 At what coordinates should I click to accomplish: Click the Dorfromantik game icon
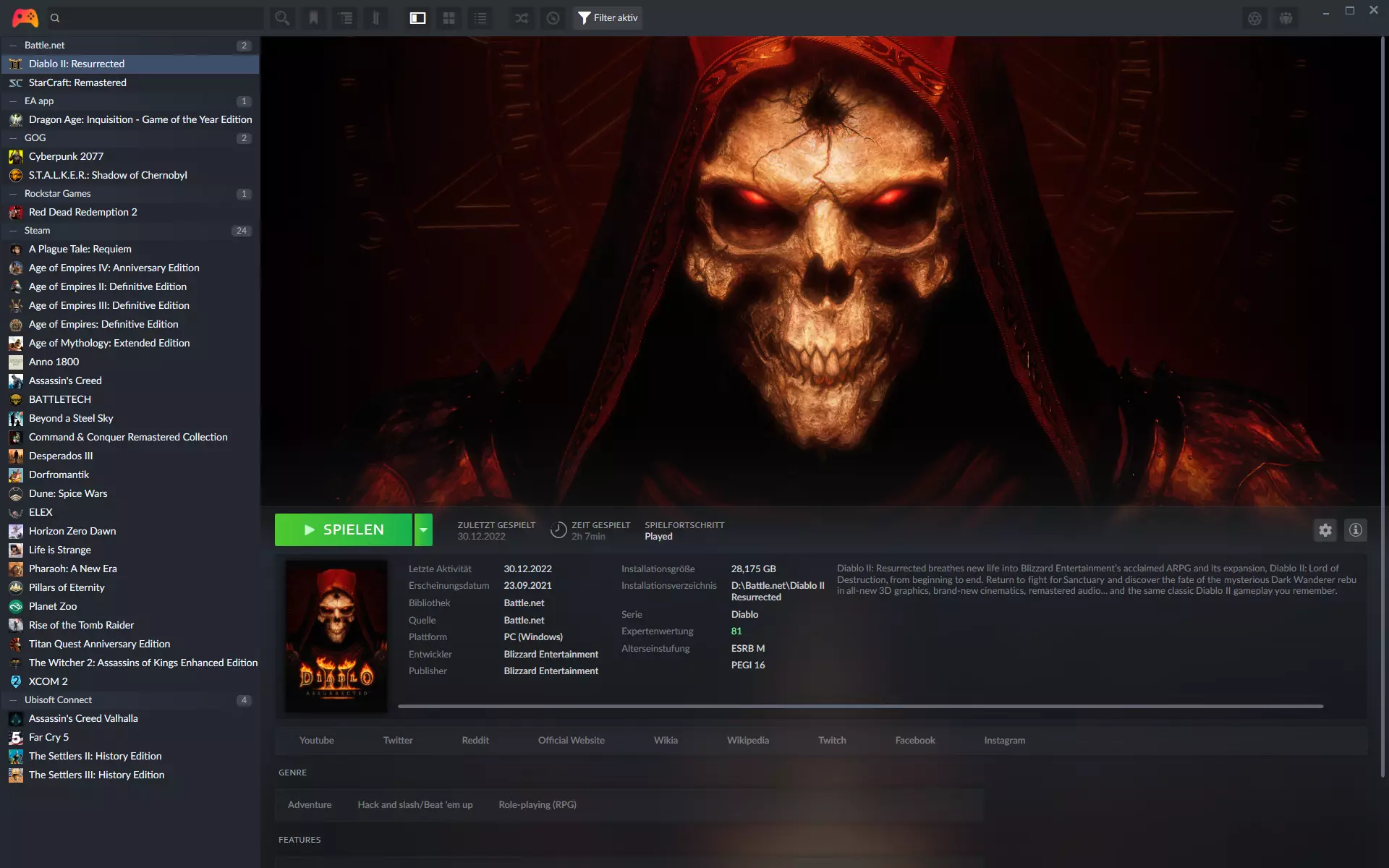(x=16, y=475)
